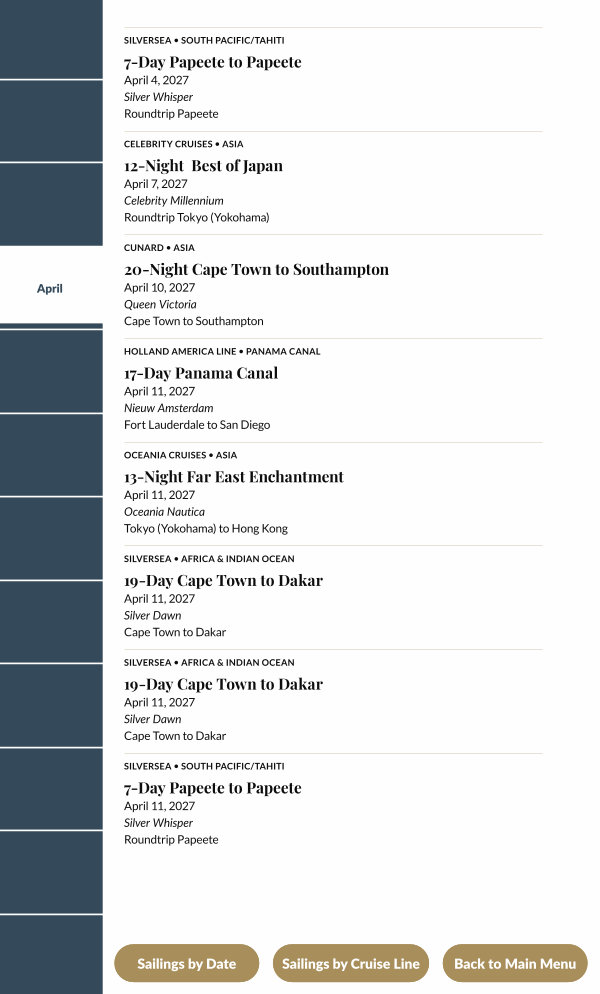Open 20-Night Cape Town to Southampton title
Image resolution: width=600 pixels, height=994 pixels.
pyautogui.click(x=256, y=270)
